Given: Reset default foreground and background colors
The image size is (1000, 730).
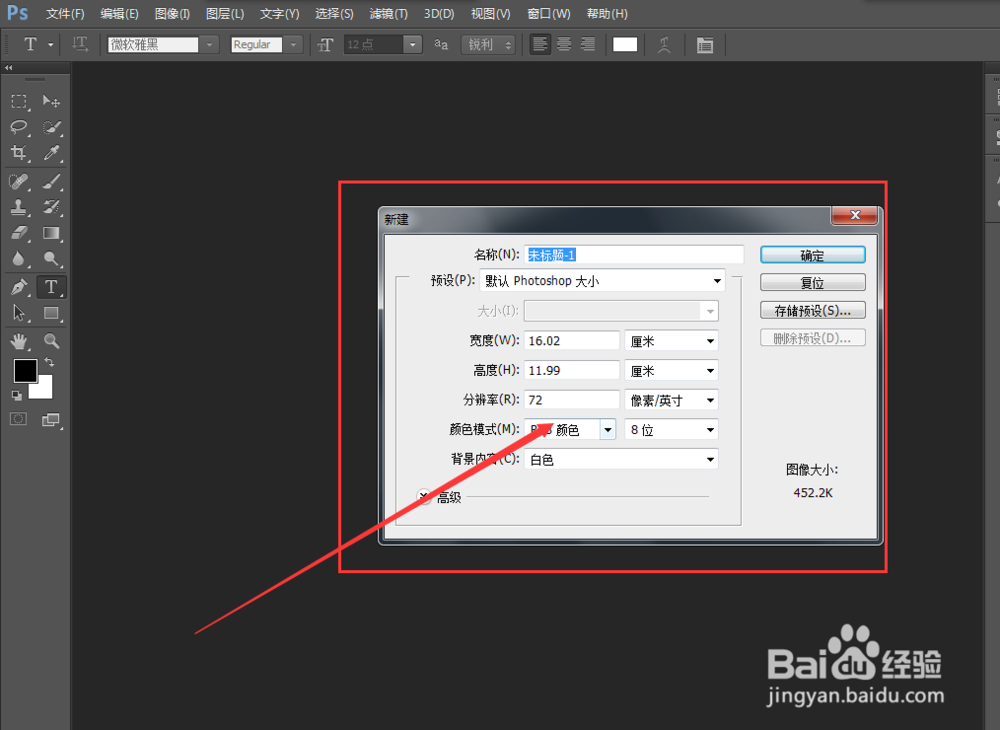Looking at the screenshot, I should [17, 396].
